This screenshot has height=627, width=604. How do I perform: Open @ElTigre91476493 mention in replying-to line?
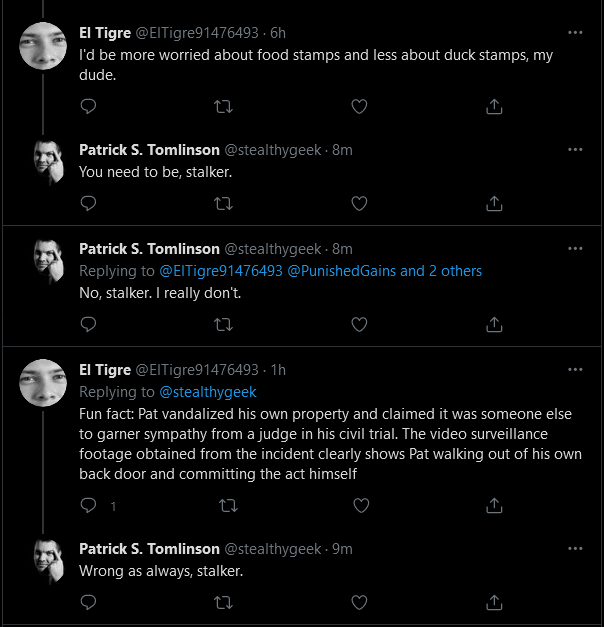coord(221,271)
